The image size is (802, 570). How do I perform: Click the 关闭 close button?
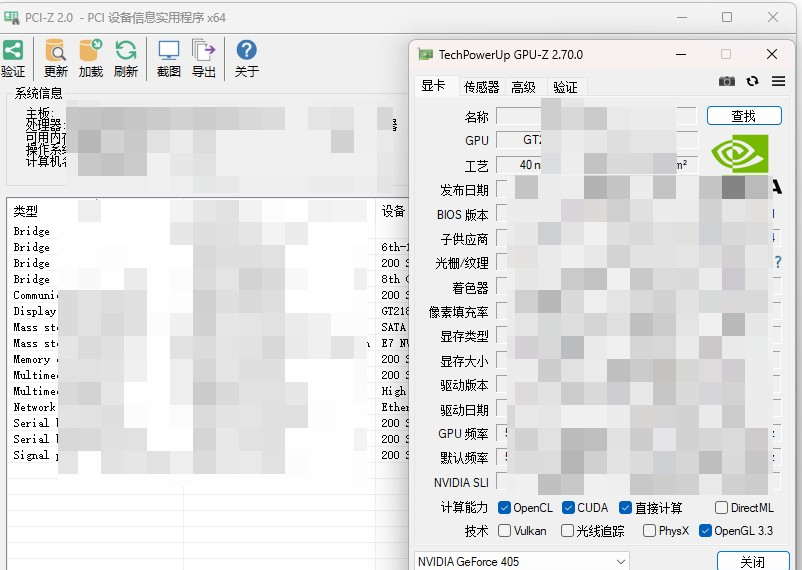tap(753, 562)
